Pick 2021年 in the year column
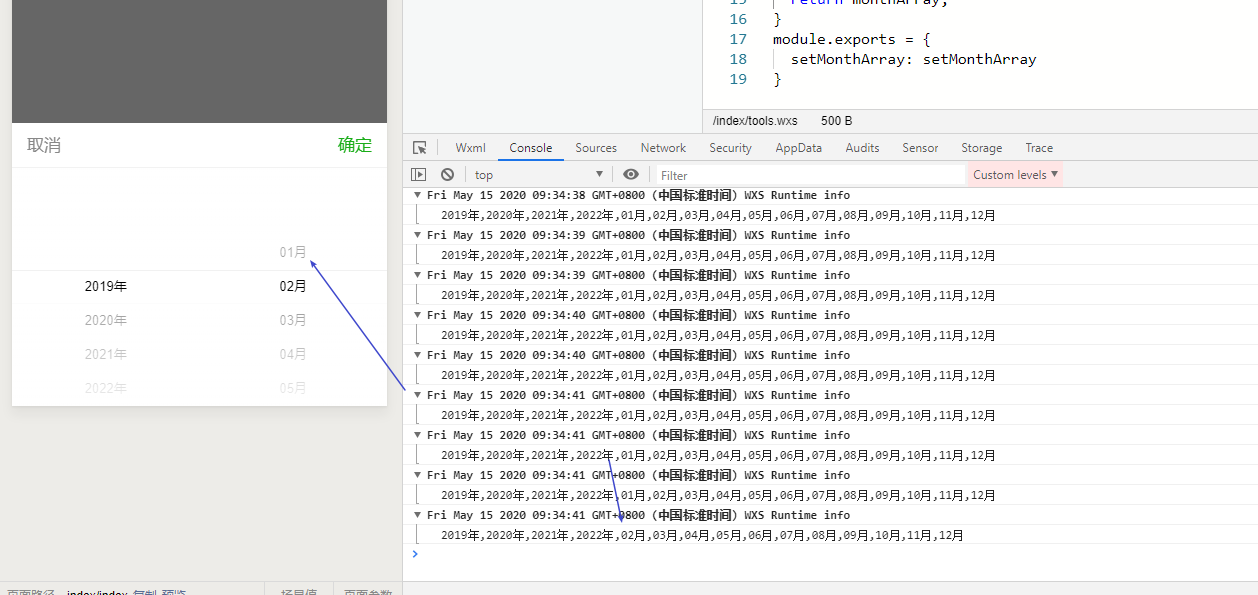The height and width of the screenshot is (595, 1258). coord(106,354)
